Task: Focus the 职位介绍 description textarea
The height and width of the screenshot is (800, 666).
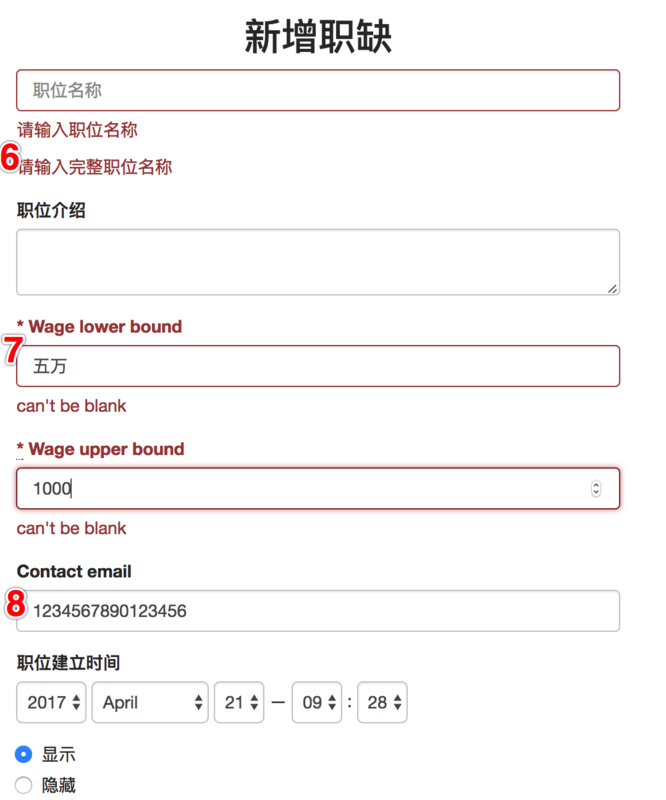Action: click(x=318, y=262)
